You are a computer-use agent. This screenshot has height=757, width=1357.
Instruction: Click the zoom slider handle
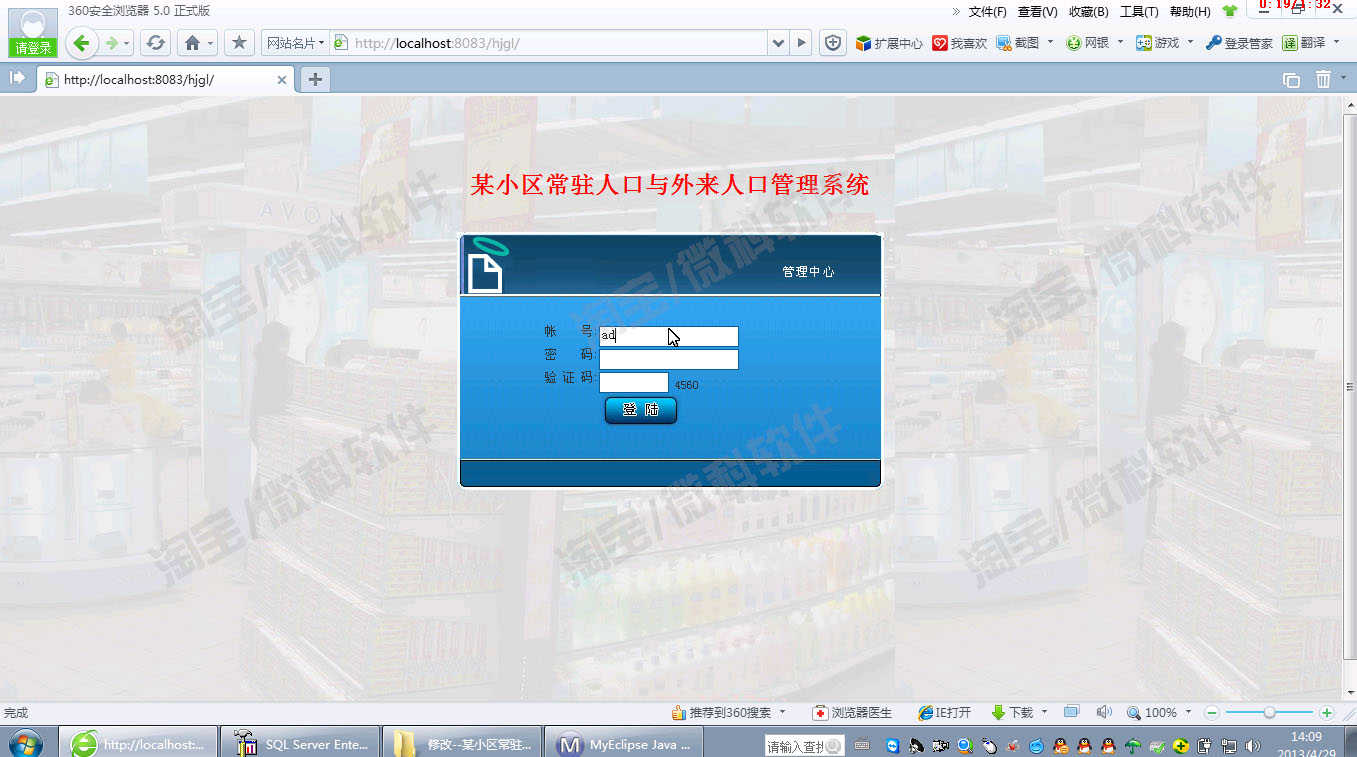tap(1269, 713)
